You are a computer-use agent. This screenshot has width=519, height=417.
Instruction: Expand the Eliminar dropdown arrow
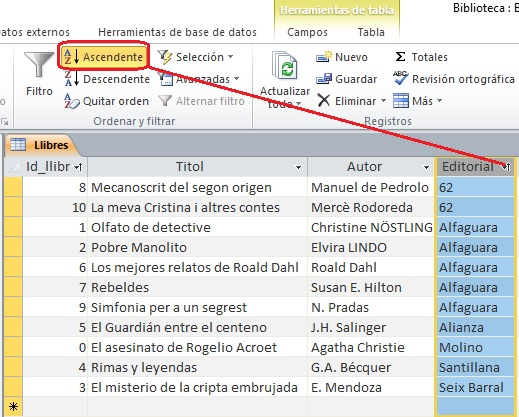pyautogui.click(x=383, y=101)
